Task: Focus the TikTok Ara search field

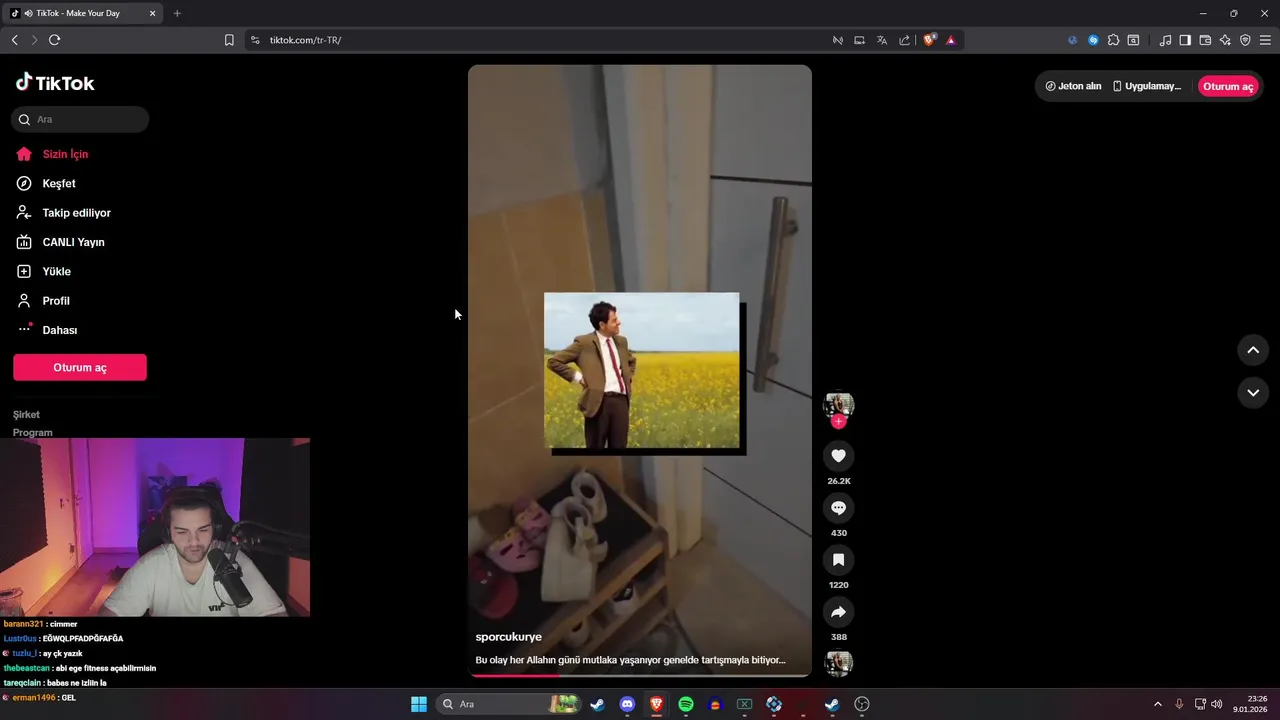Action: (80, 119)
